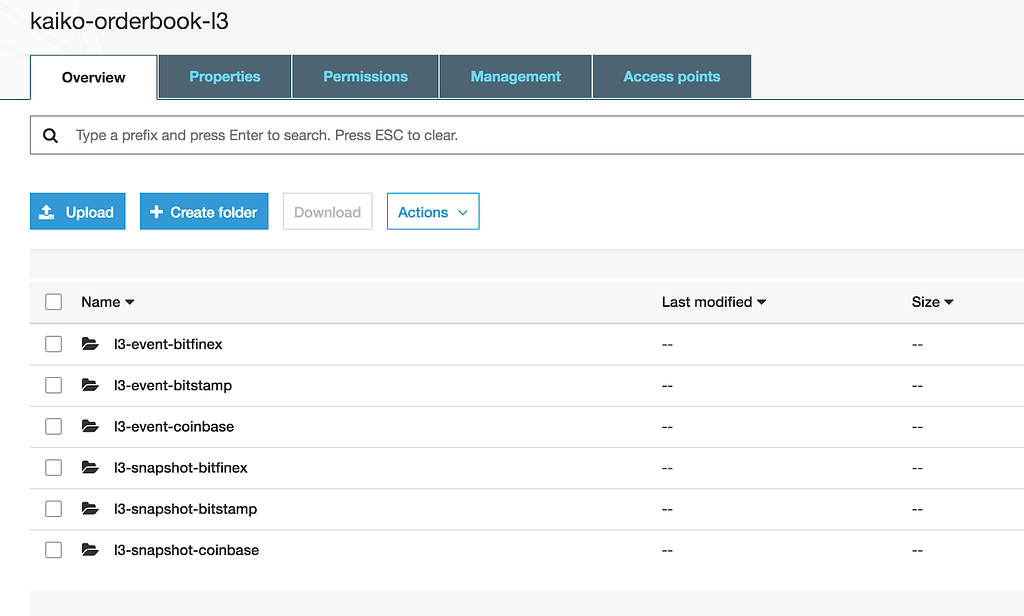
Task: Open the l3-event-bitstamp folder link
Action: (x=172, y=385)
